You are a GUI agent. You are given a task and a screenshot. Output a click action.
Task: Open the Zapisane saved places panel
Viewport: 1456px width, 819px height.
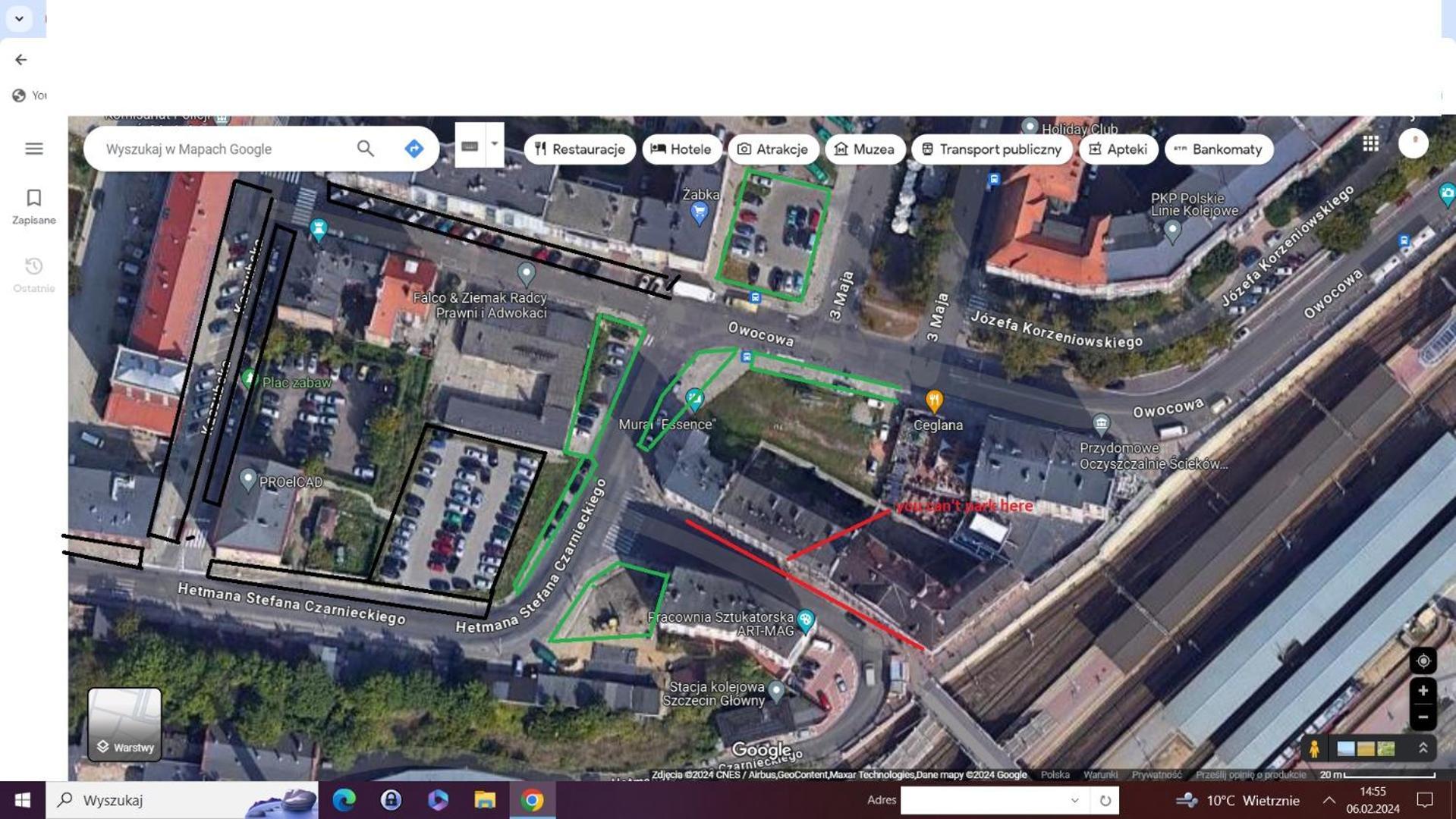tap(33, 207)
